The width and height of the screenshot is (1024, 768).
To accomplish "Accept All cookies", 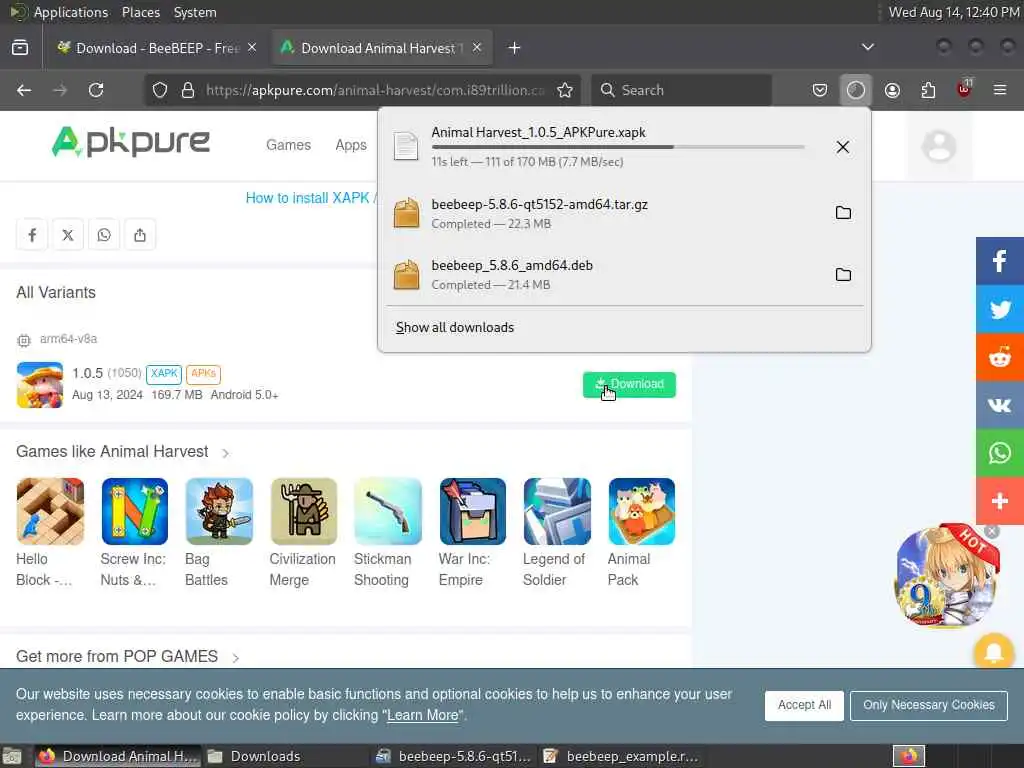I will point(804,705).
